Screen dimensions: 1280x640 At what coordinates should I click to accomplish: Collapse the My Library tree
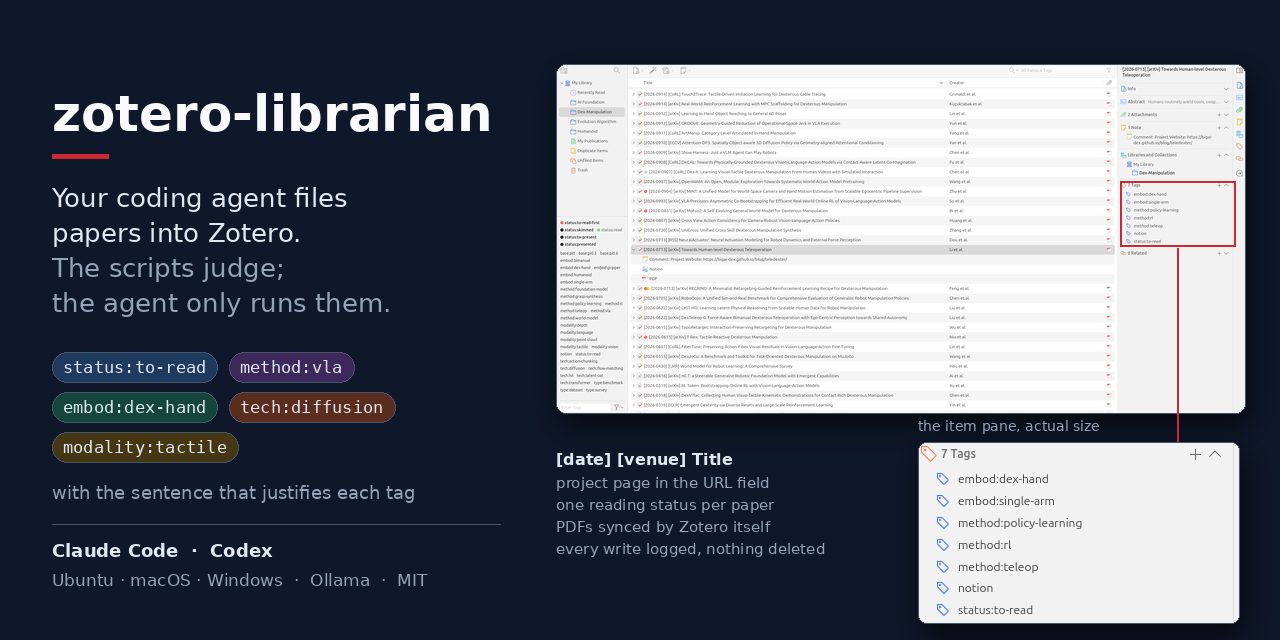click(561, 83)
